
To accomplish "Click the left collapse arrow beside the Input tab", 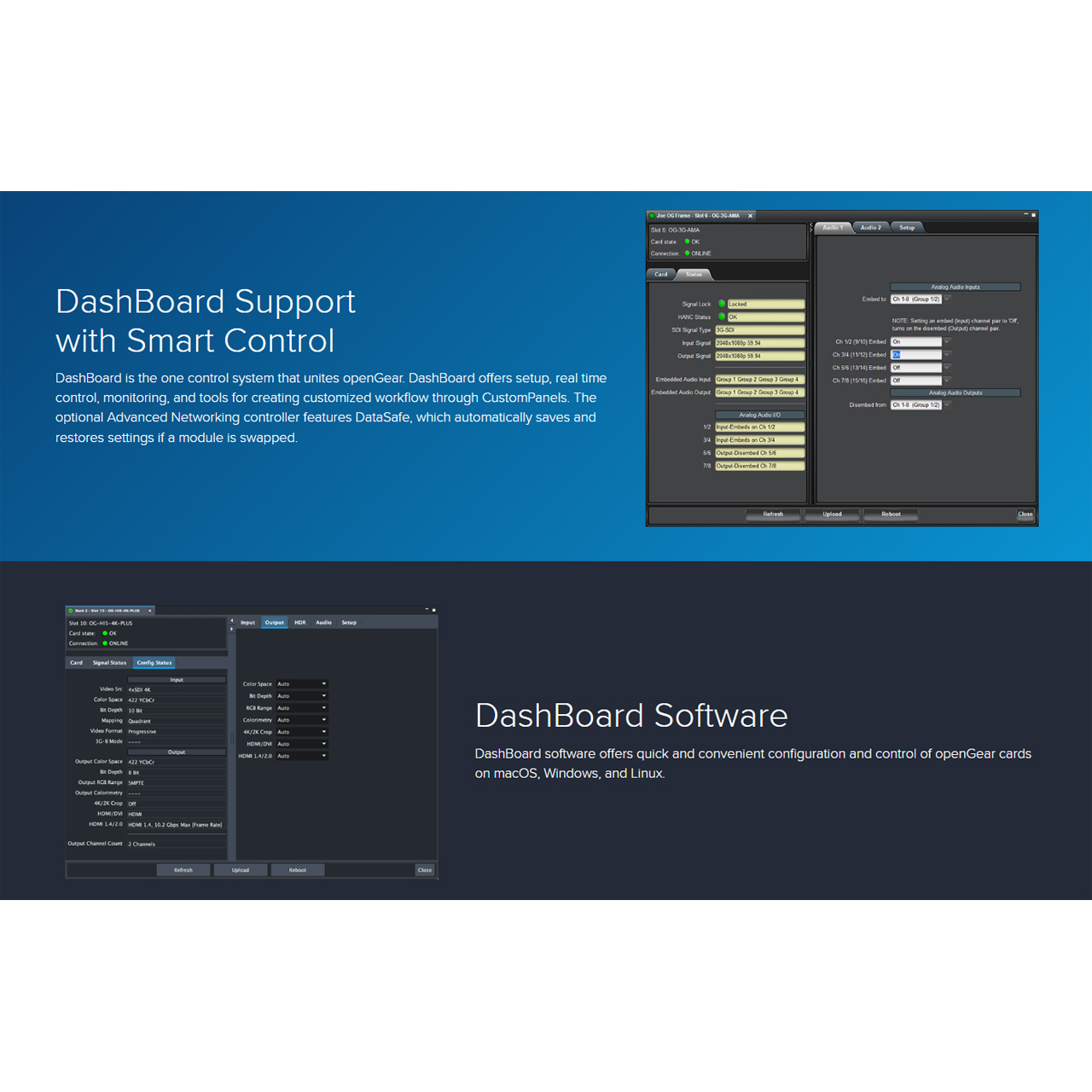I will click(232, 620).
